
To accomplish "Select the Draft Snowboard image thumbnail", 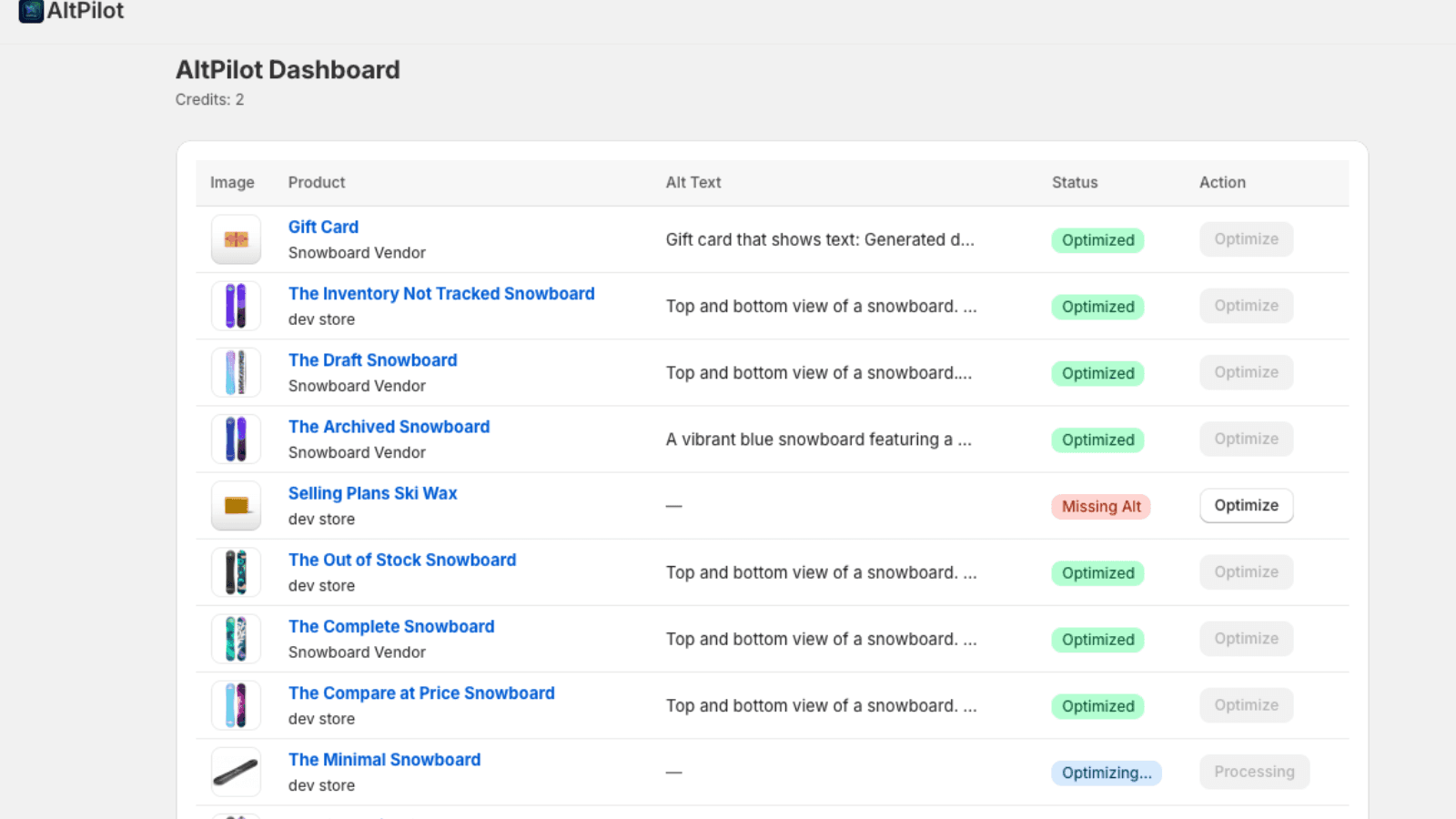I will pos(236,372).
